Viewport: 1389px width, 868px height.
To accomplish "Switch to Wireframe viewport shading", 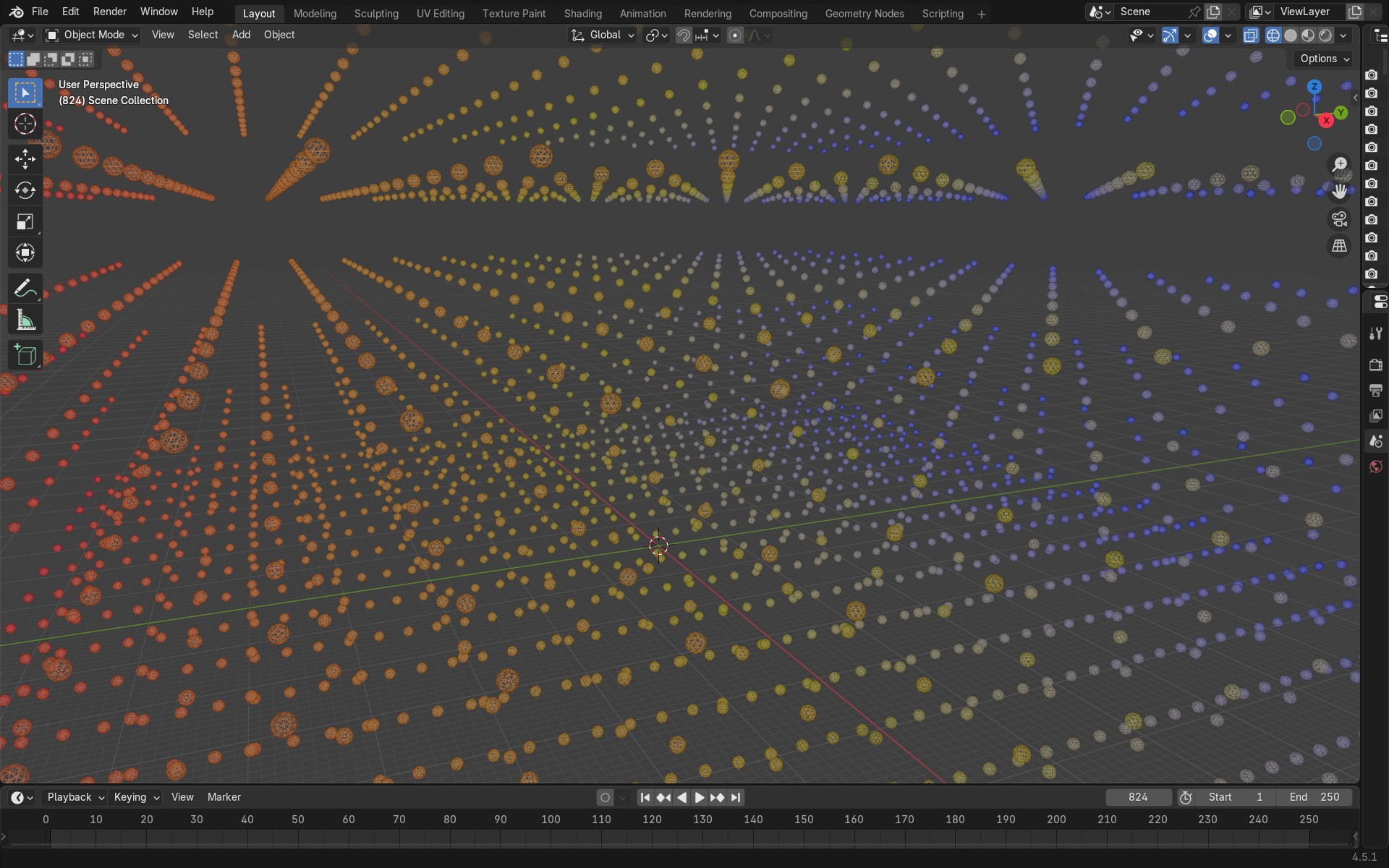I will (x=1273, y=35).
